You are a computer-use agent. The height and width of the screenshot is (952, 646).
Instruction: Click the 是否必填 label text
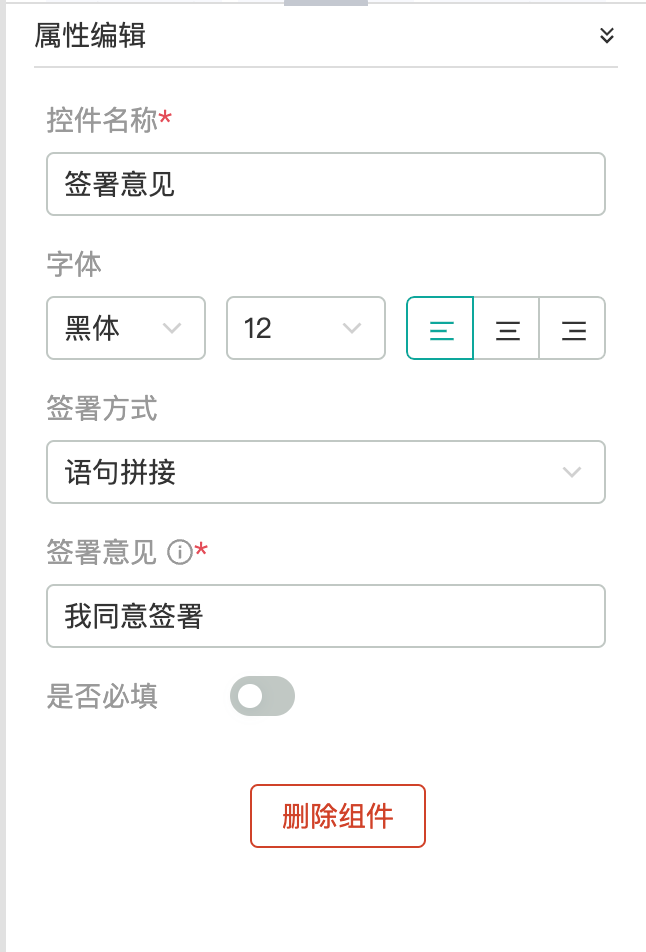(x=102, y=696)
